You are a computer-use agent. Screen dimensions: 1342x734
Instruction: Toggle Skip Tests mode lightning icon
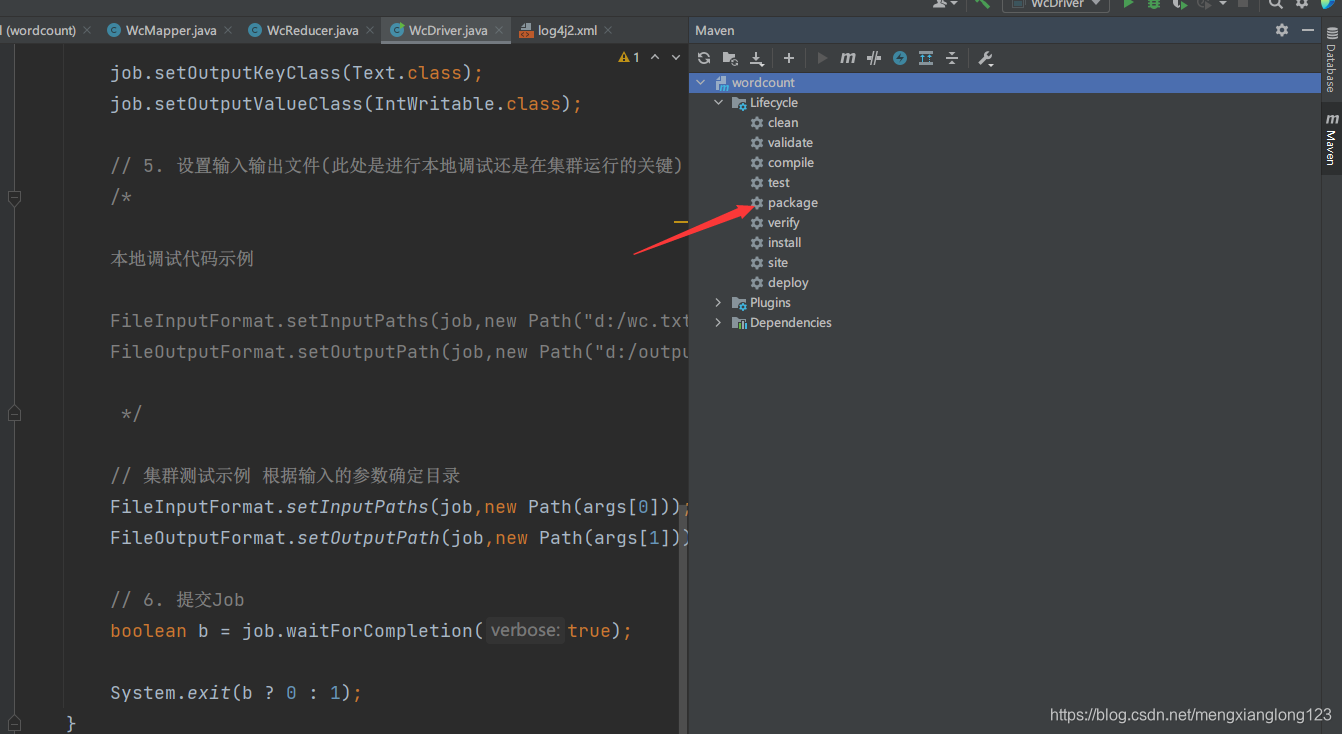(900, 58)
